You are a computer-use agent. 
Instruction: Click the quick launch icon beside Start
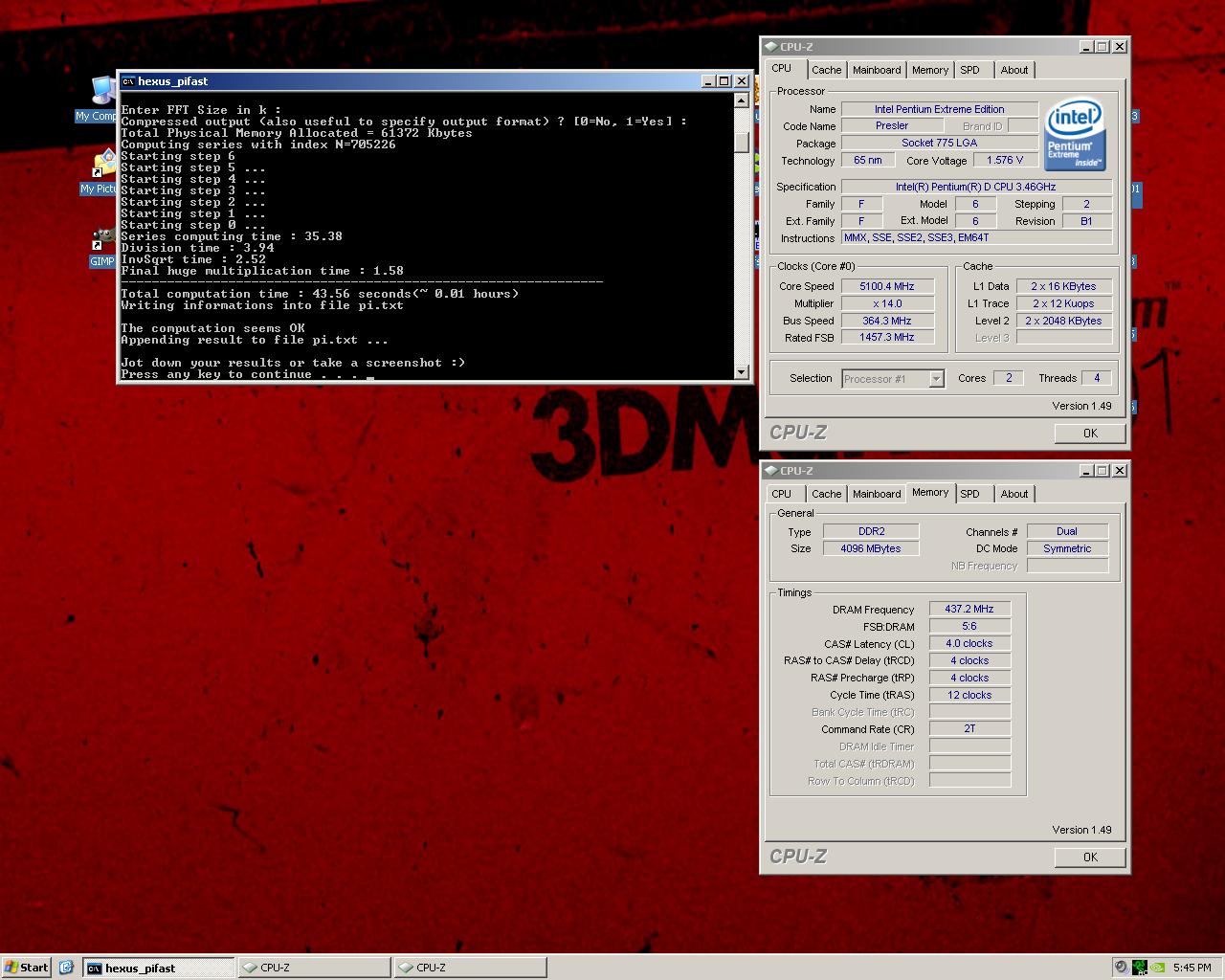click(66, 968)
